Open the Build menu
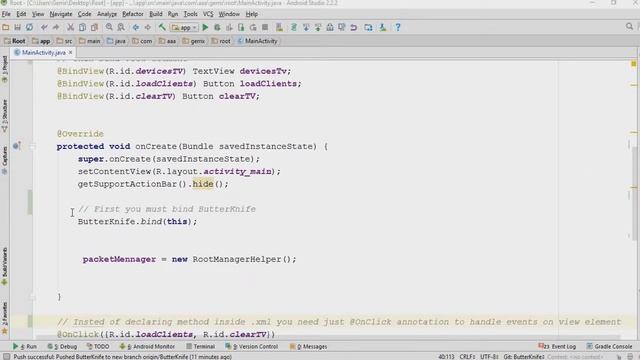Viewport: 640px width, 360px height. click(x=156, y=14)
